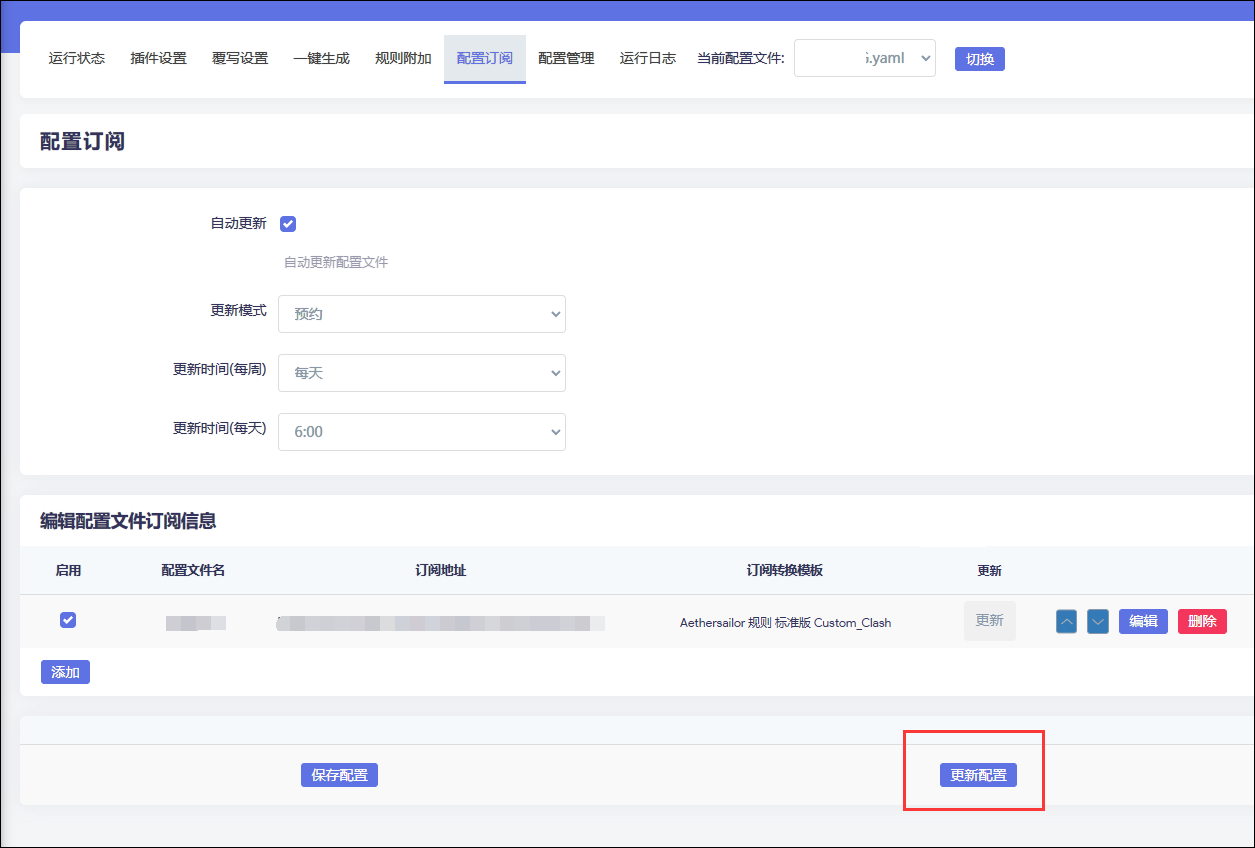The height and width of the screenshot is (848, 1255).
Task: Go to the 插件设置 settings tab
Action: pos(157,58)
